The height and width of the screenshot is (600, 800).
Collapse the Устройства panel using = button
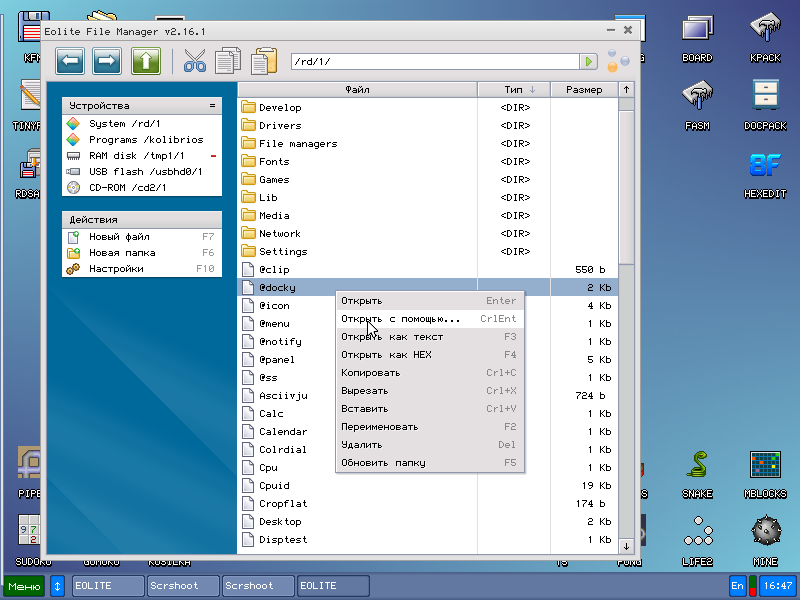[x=212, y=106]
